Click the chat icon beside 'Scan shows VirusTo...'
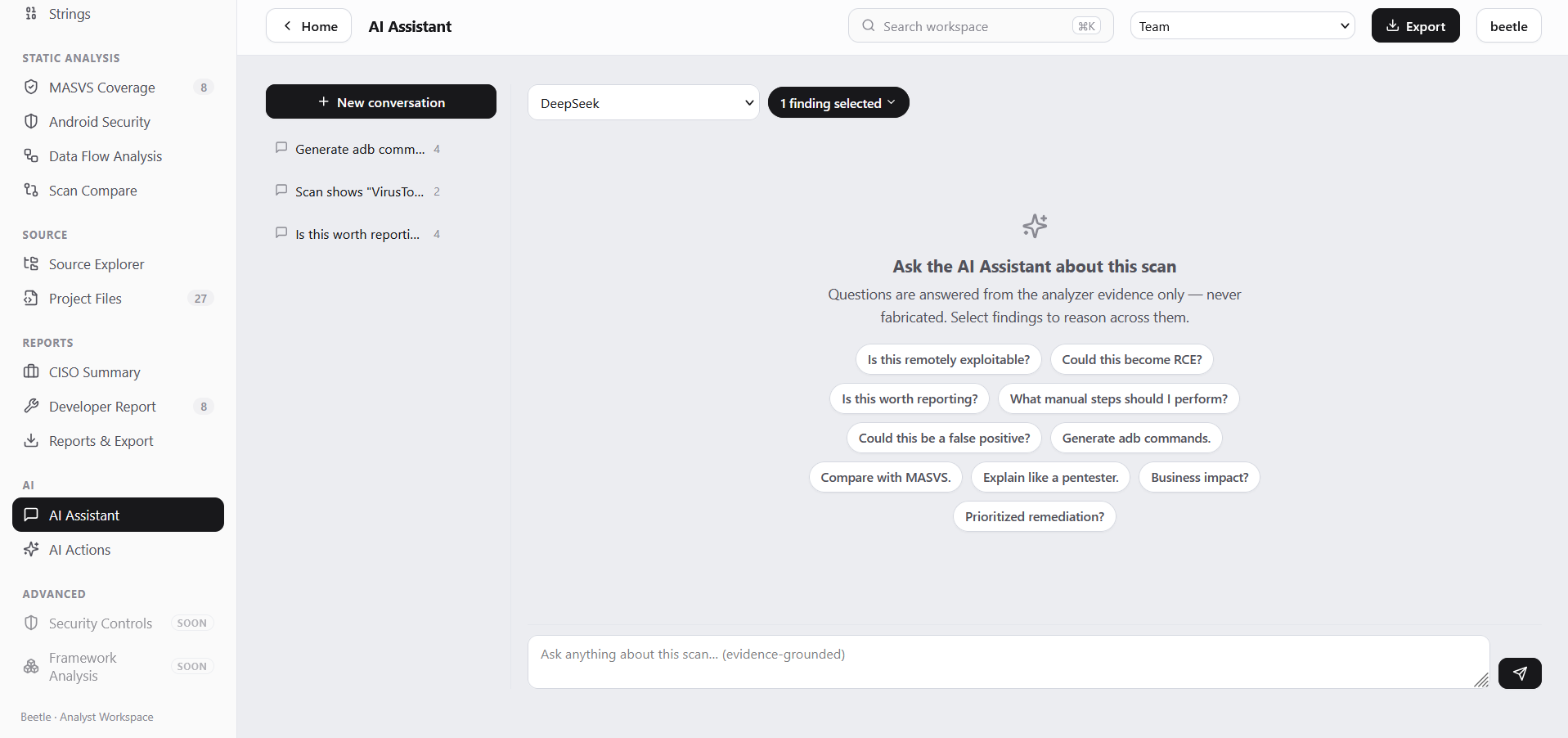 281,191
